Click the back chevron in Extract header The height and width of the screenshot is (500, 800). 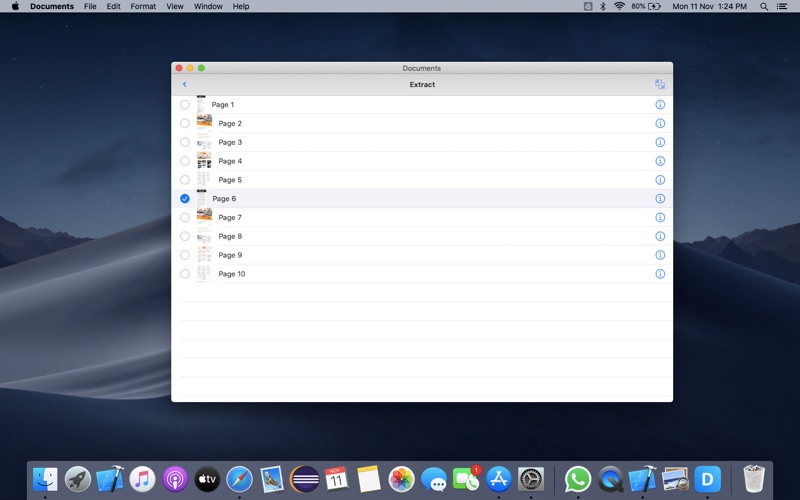185,85
